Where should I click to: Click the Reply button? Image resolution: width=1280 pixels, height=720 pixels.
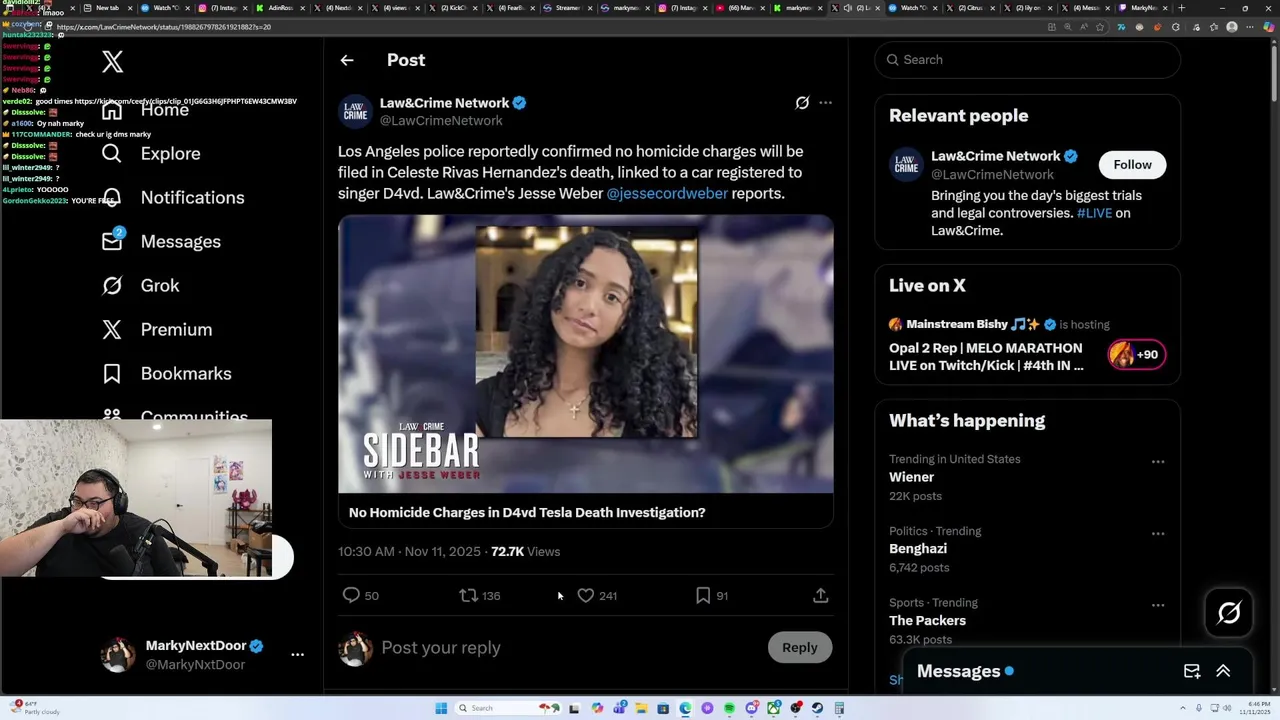(x=799, y=648)
